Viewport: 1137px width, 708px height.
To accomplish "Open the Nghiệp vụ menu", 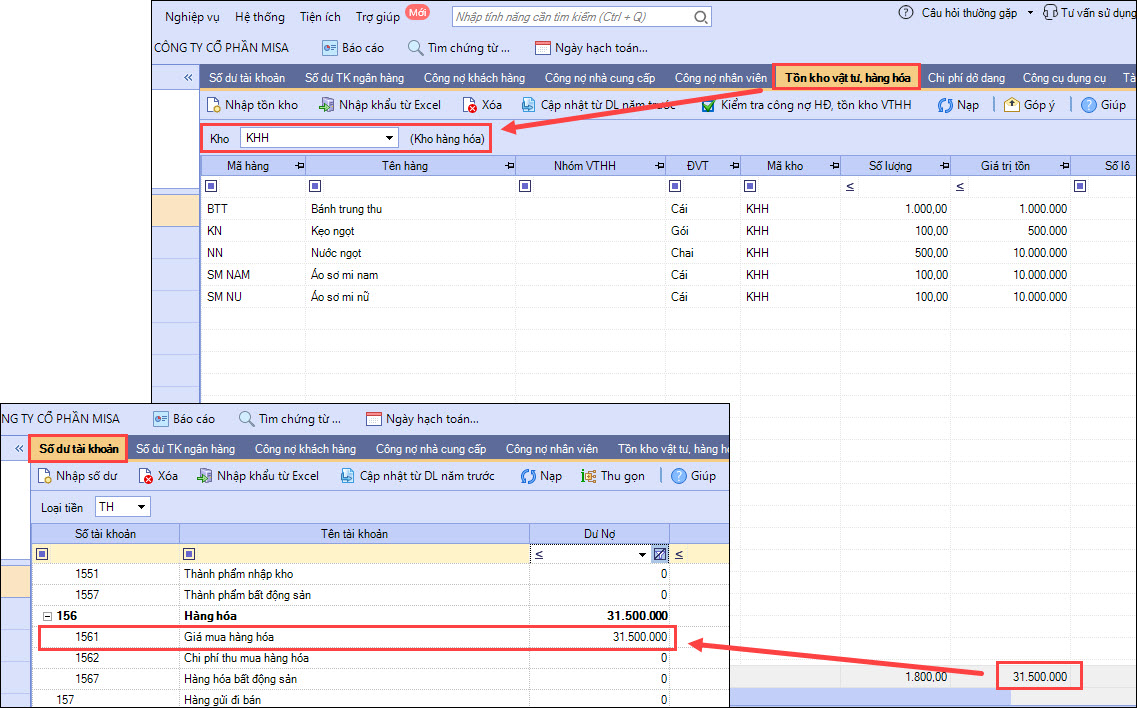I will click(193, 17).
